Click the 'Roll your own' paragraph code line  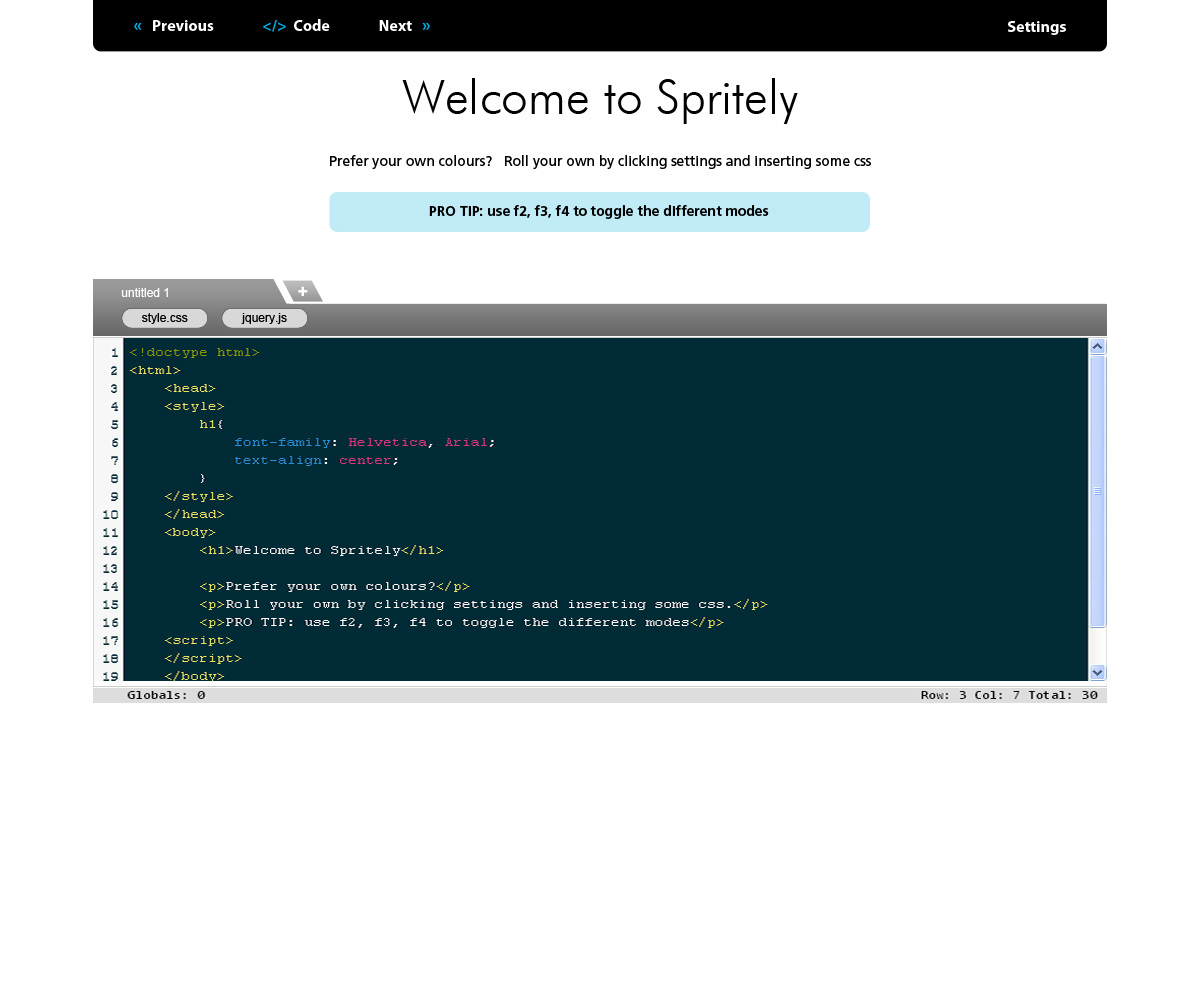tap(483, 604)
